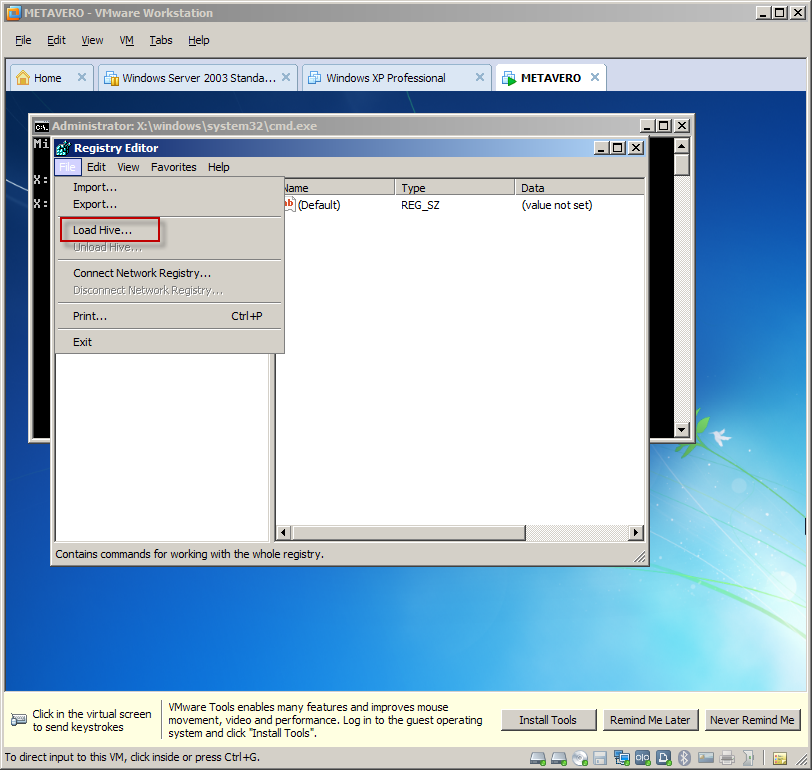
Task: Click the printer status icon
Action: click(x=727, y=758)
